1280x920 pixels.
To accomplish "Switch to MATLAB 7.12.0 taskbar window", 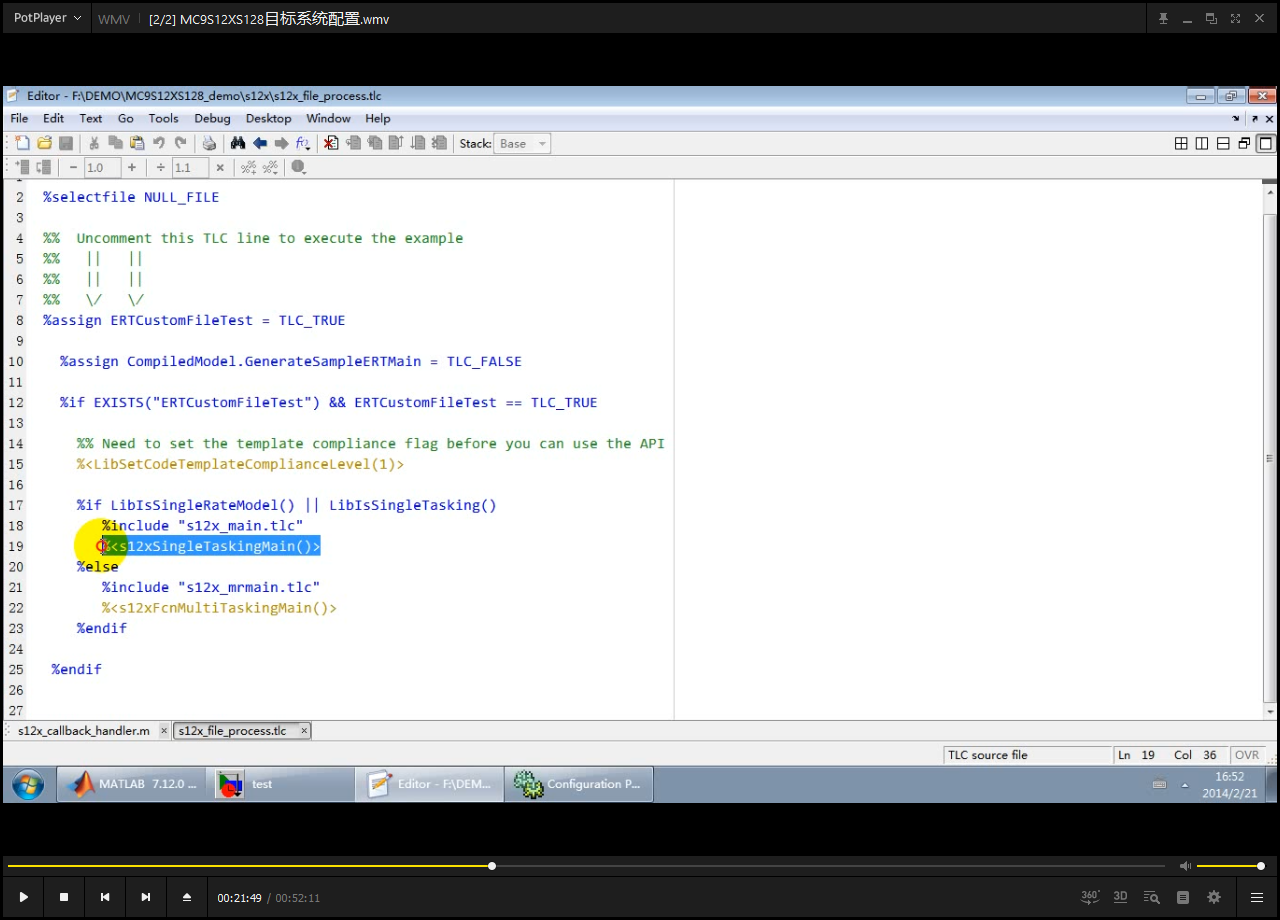I will click(x=131, y=785).
